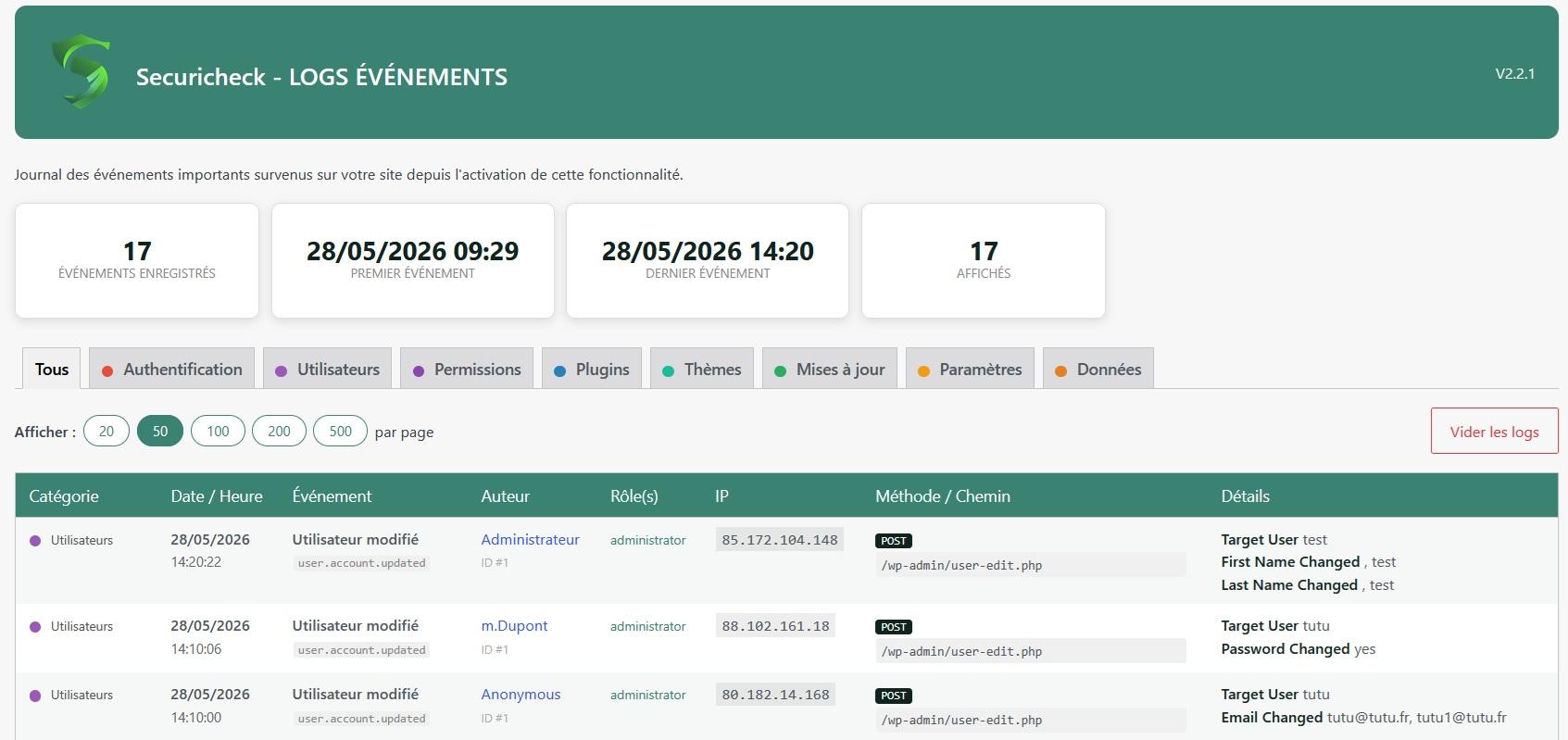Click the Vider les logs button
This screenshot has height=740, width=1568.
click(1494, 432)
